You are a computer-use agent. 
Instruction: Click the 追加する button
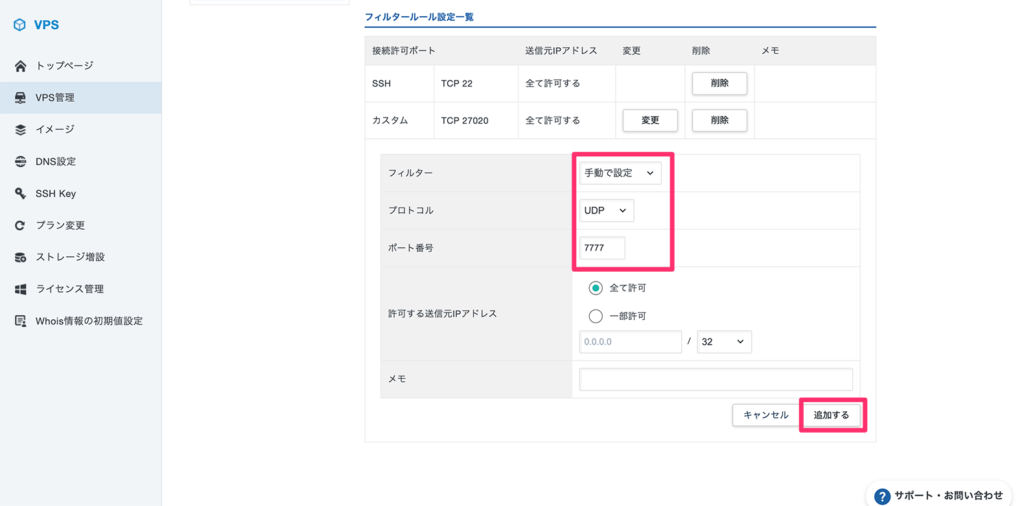[832, 415]
